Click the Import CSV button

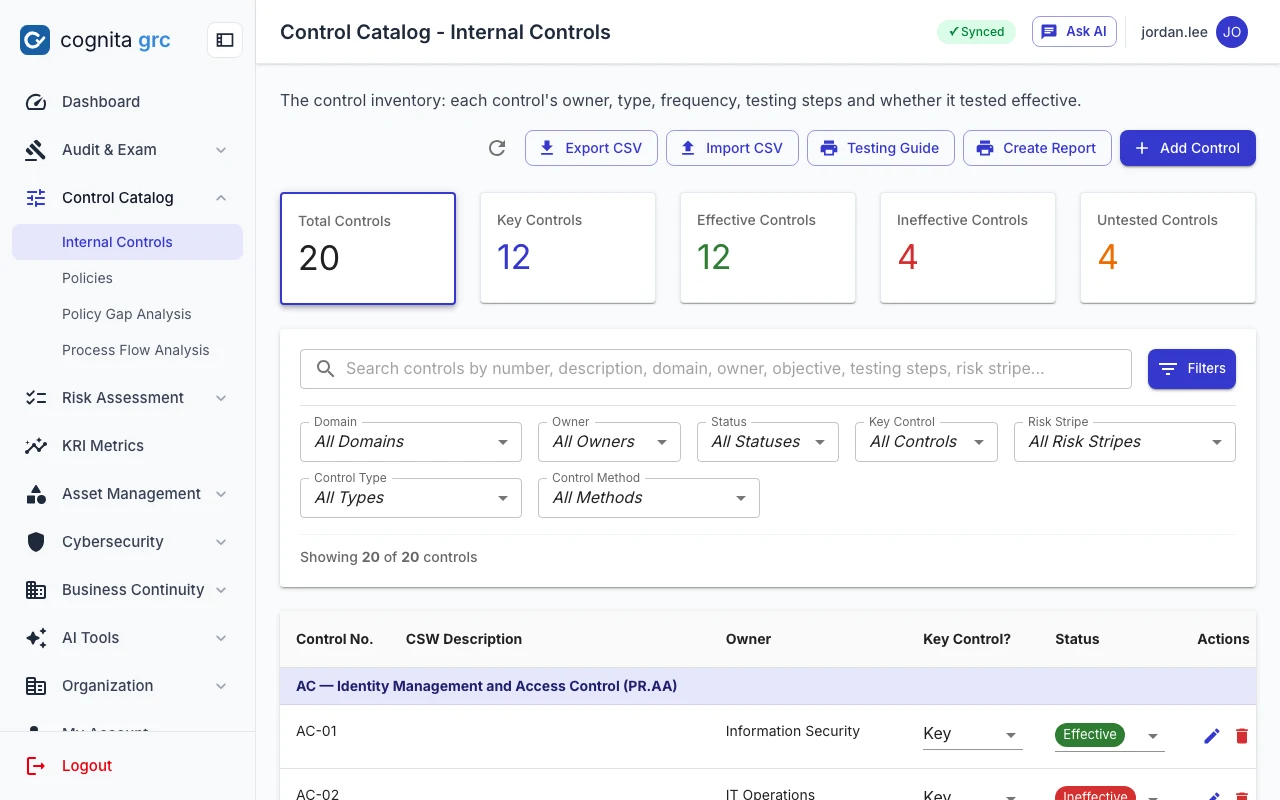(732, 148)
